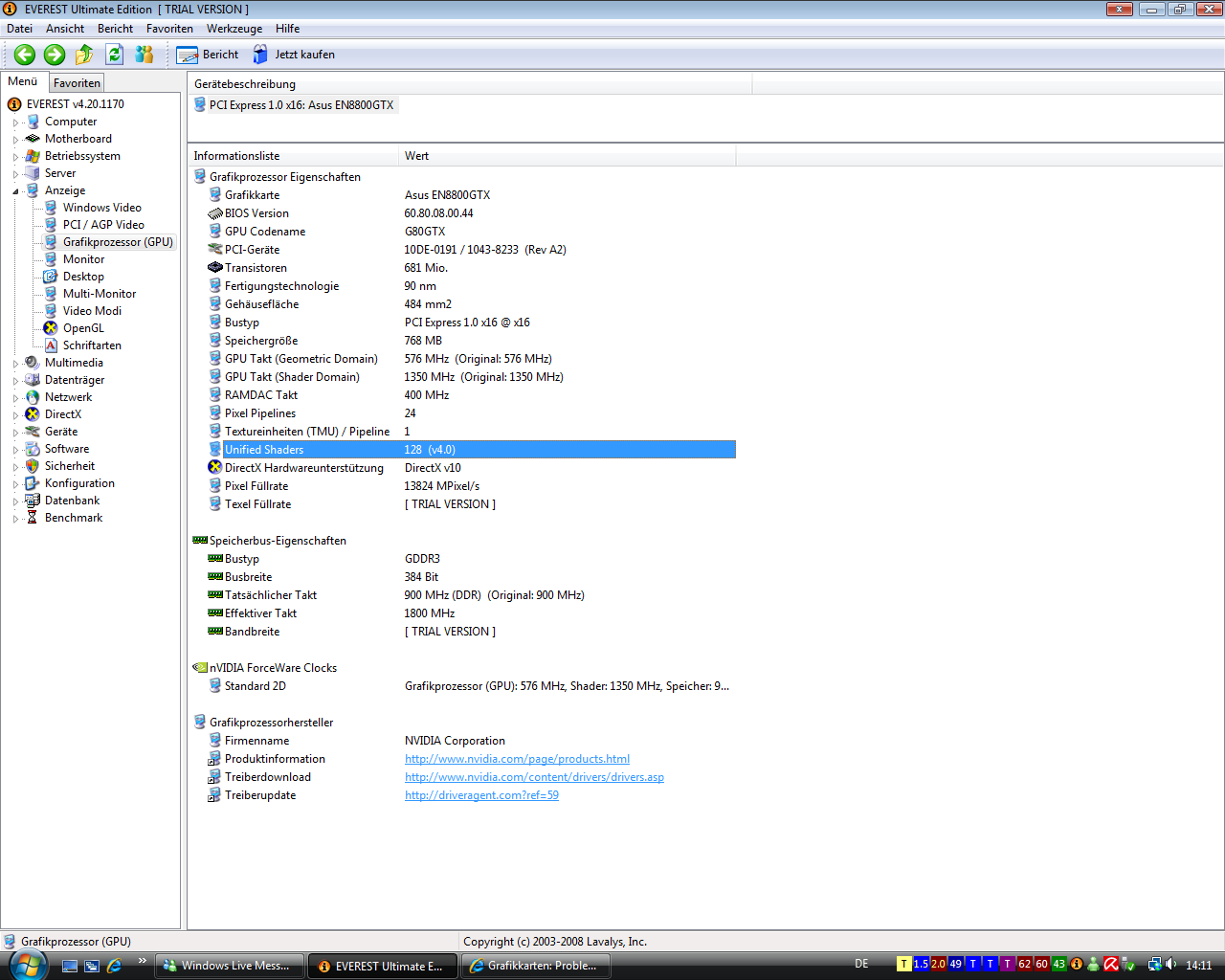Screen dimensions: 1225x980
Task: Open the driveragent Treiberupdate link
Action: [481, 795]
